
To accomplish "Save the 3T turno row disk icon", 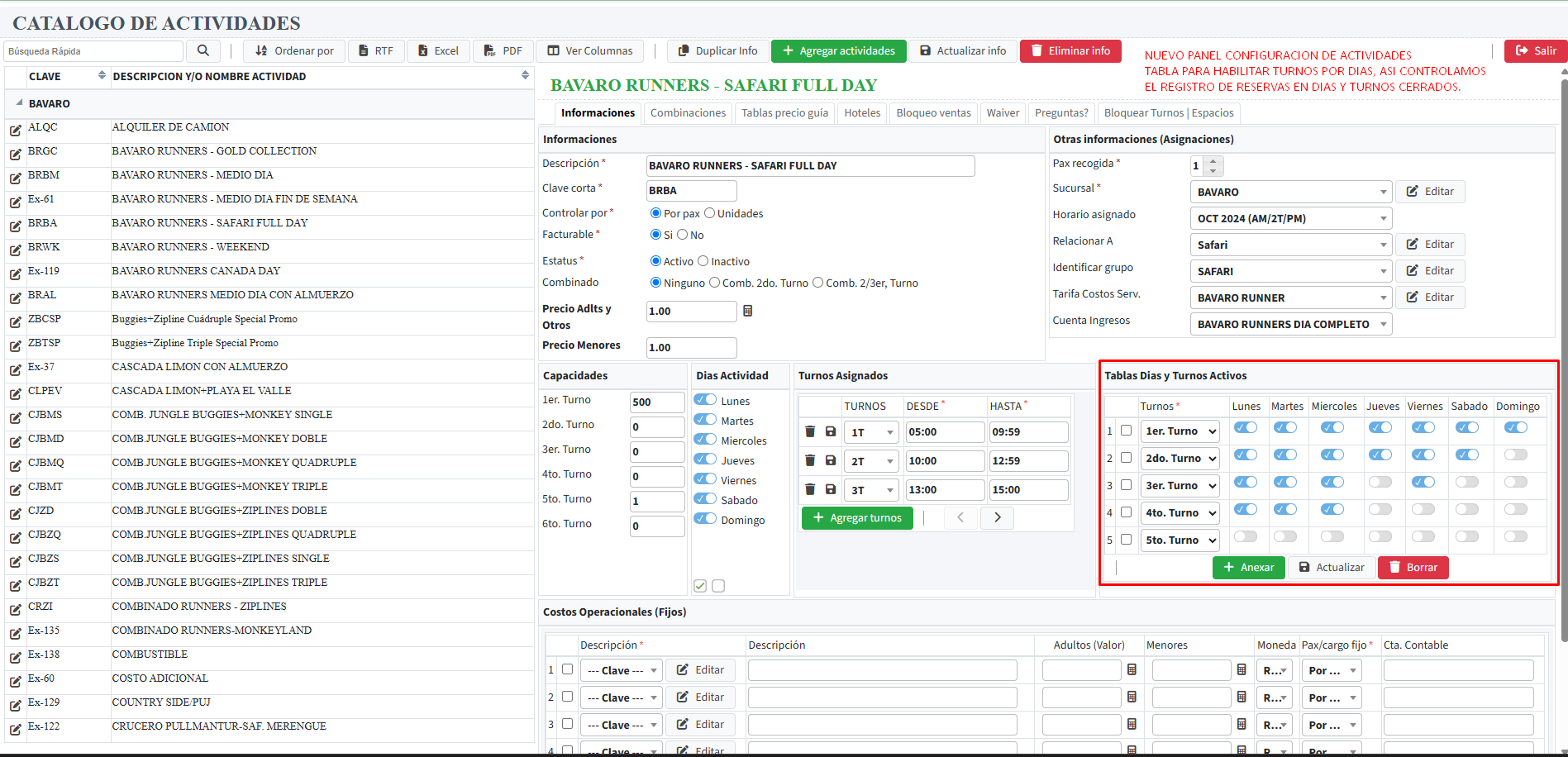I will click(x=831, y=489).
